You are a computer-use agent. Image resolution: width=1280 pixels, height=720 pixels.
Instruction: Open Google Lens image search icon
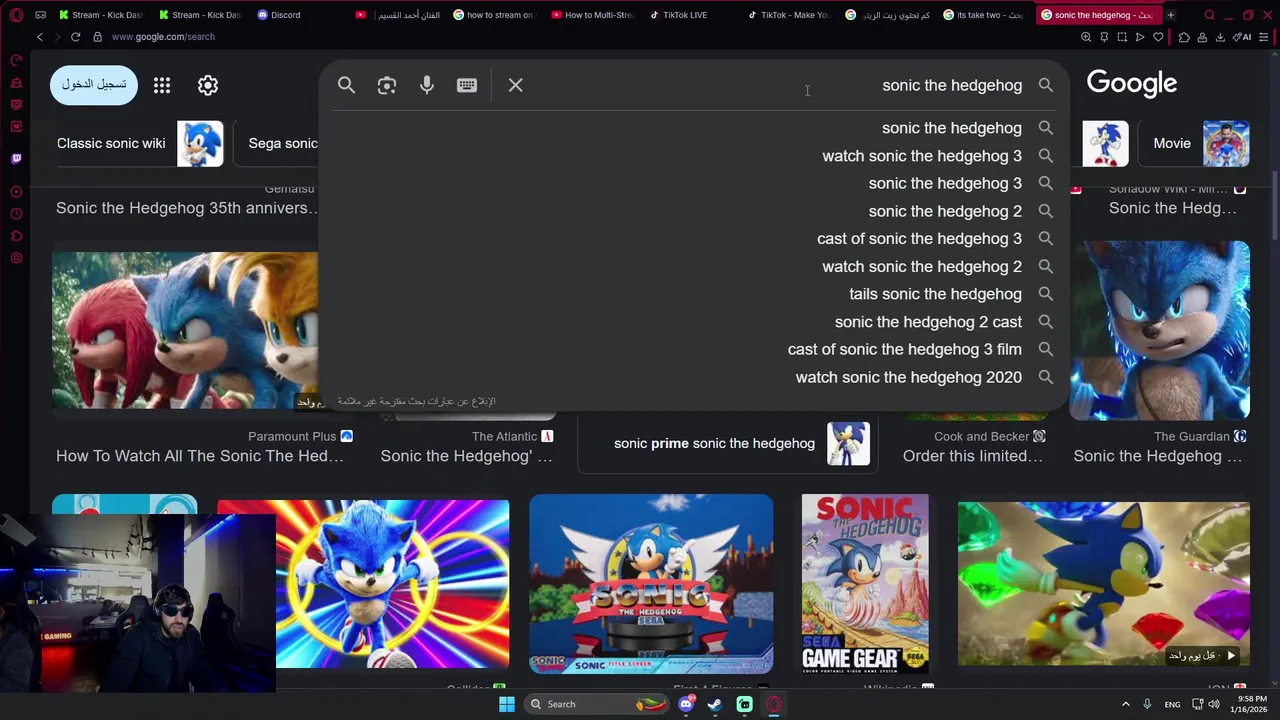[x=387, y=86]
